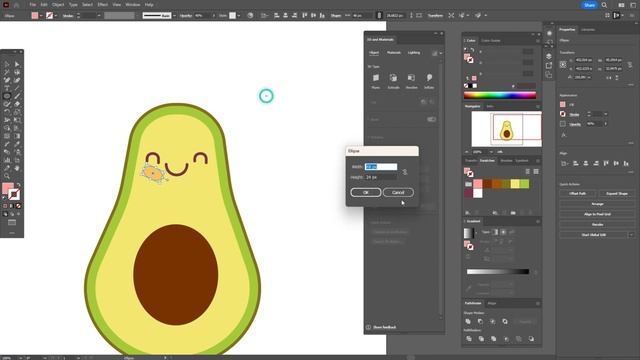The image size is (640, 360).
Task: Click horizontal align left in control bar
Action: click(x=276, y=16)
